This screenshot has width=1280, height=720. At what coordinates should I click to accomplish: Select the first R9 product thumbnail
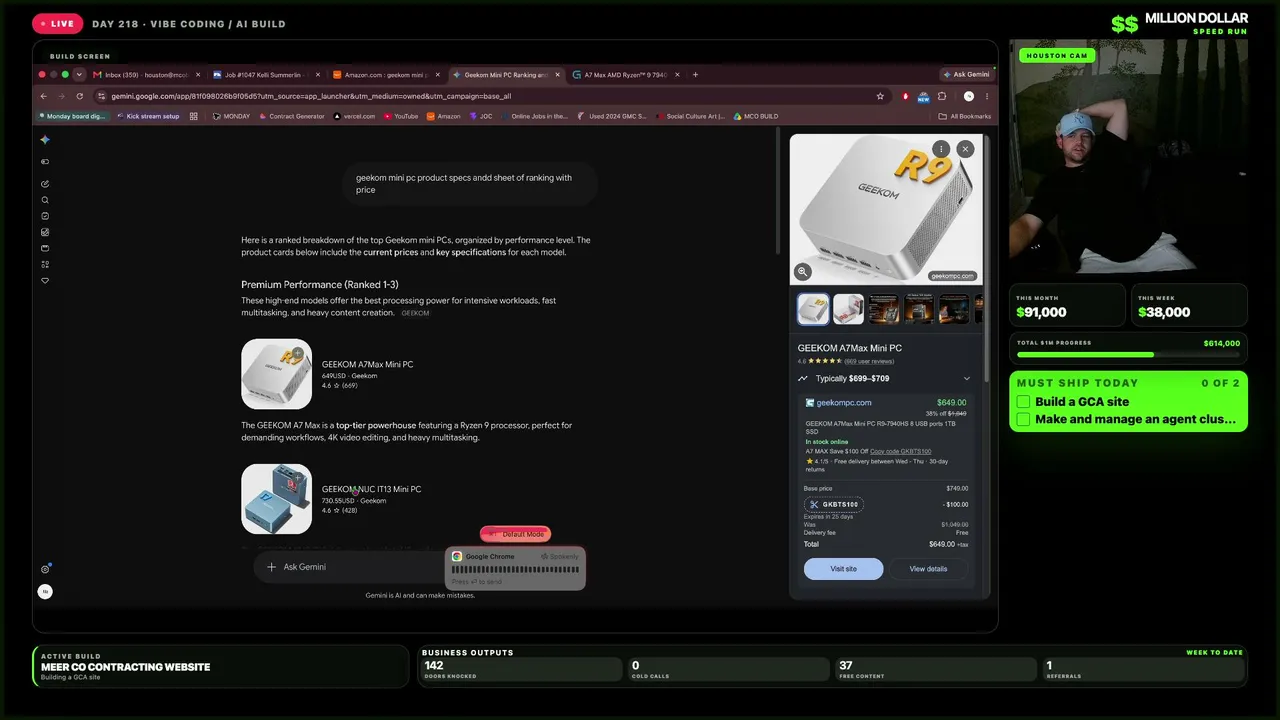point(813,309)
